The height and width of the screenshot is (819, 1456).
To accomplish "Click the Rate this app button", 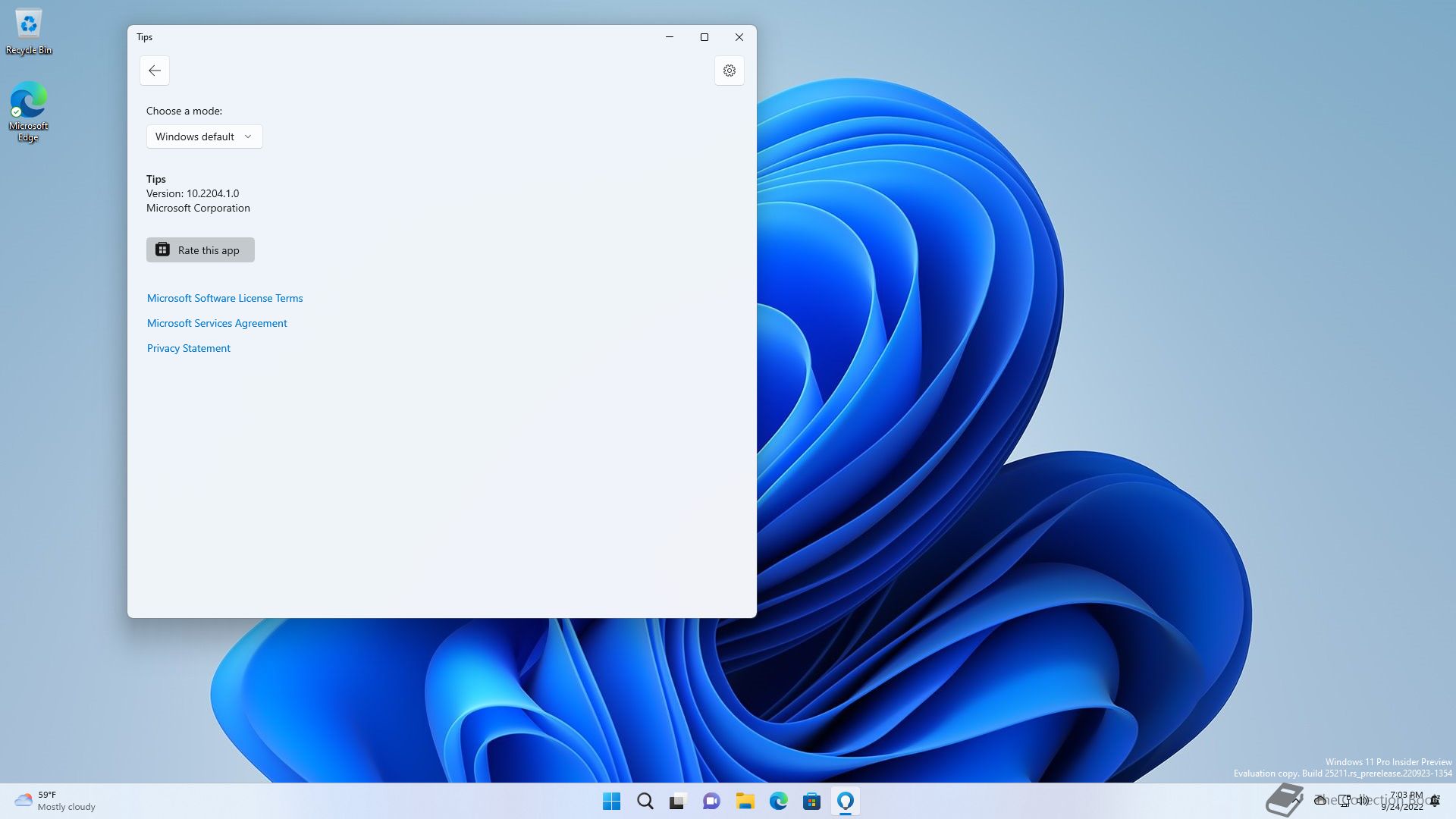I will (x=200, y=250).
